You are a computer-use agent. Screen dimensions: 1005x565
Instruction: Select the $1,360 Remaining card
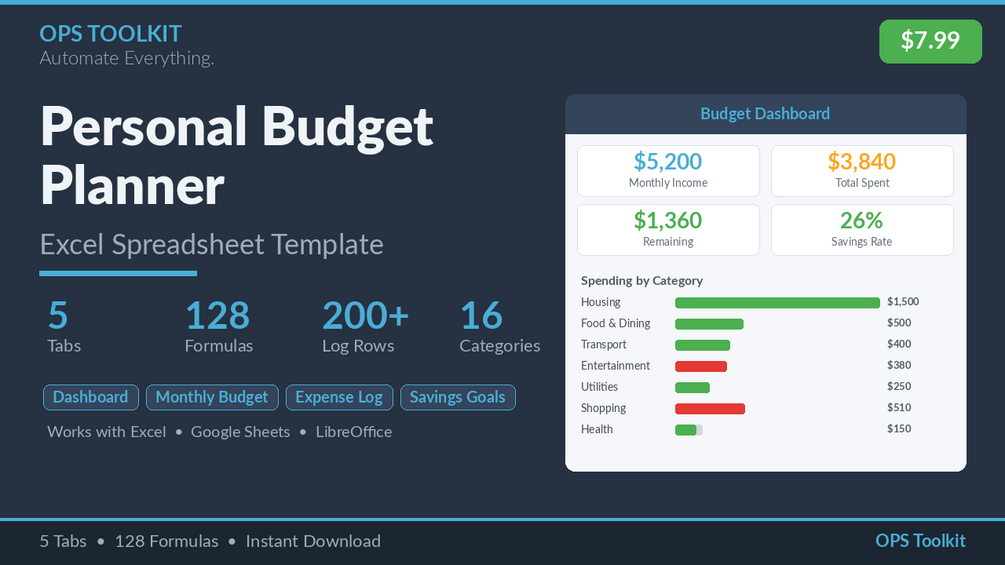tap(668, 229)
